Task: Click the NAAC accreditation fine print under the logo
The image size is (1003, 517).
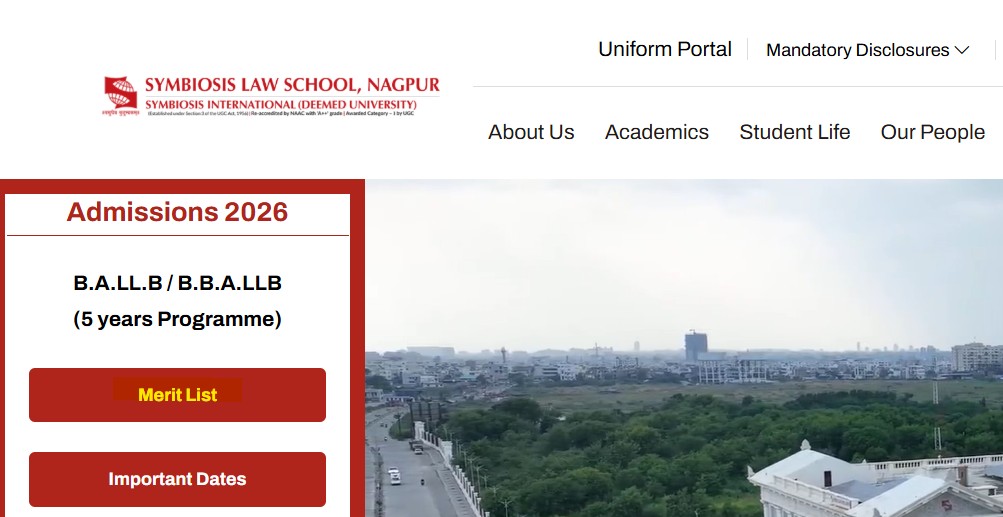Action: click(281, 114)
